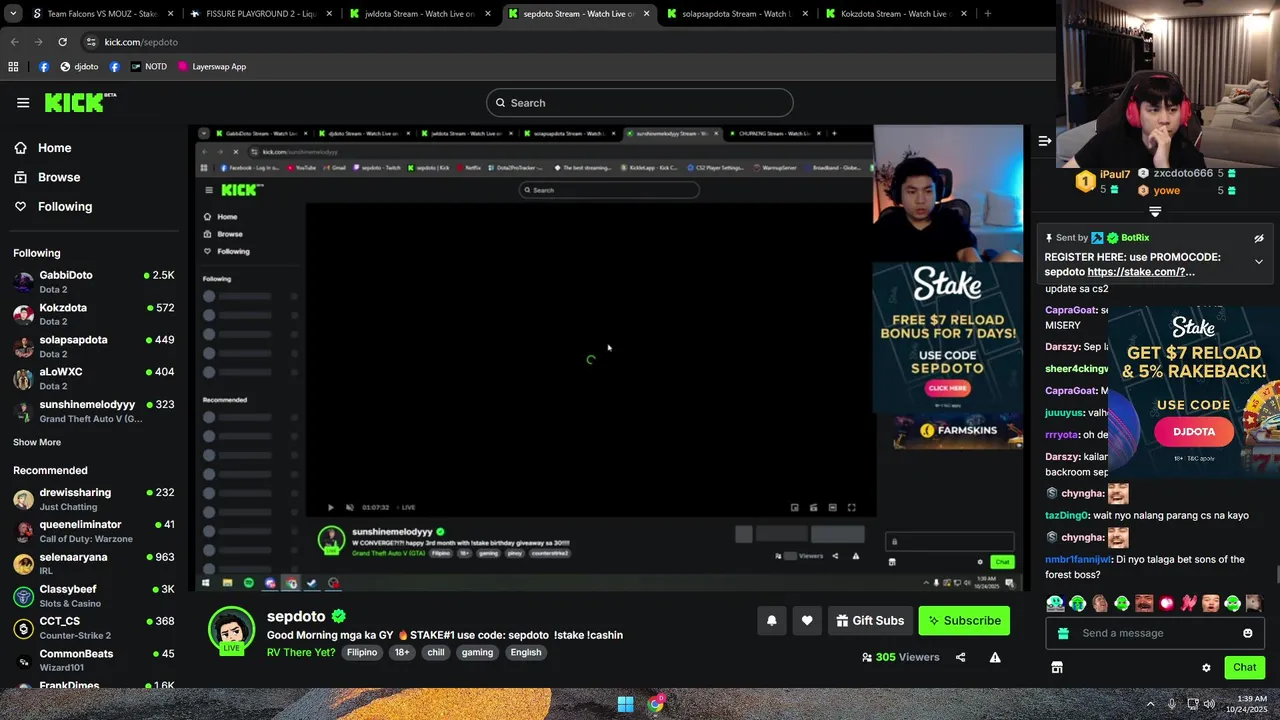Open CCT_CS recommended channel
The image size is (1280, 720).
pyautogui.click(x=94, y=628)
